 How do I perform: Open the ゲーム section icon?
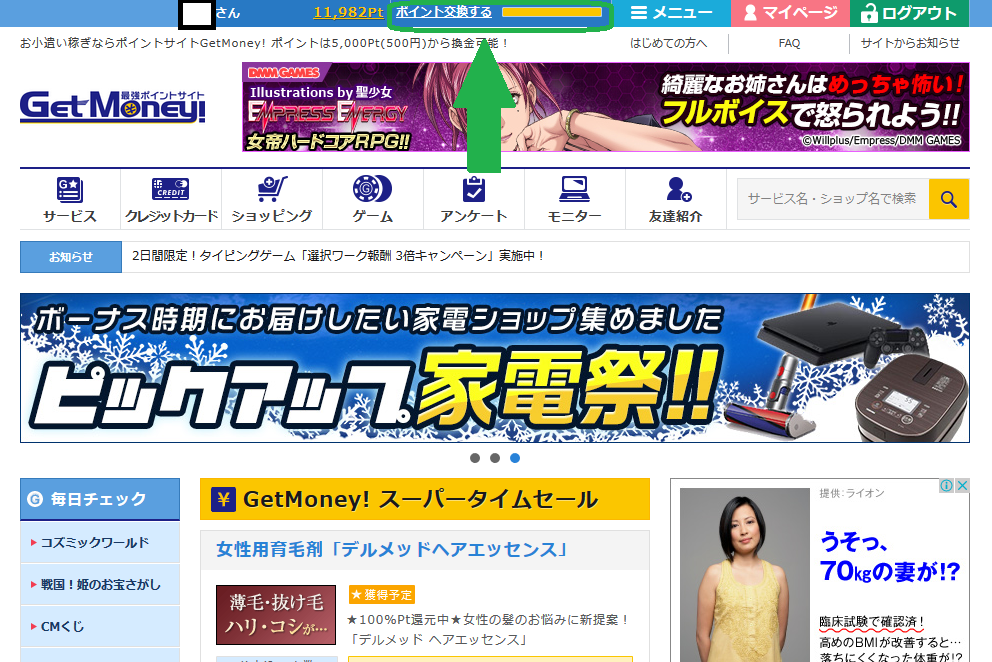pyautogui.click(x=371, y=188)
